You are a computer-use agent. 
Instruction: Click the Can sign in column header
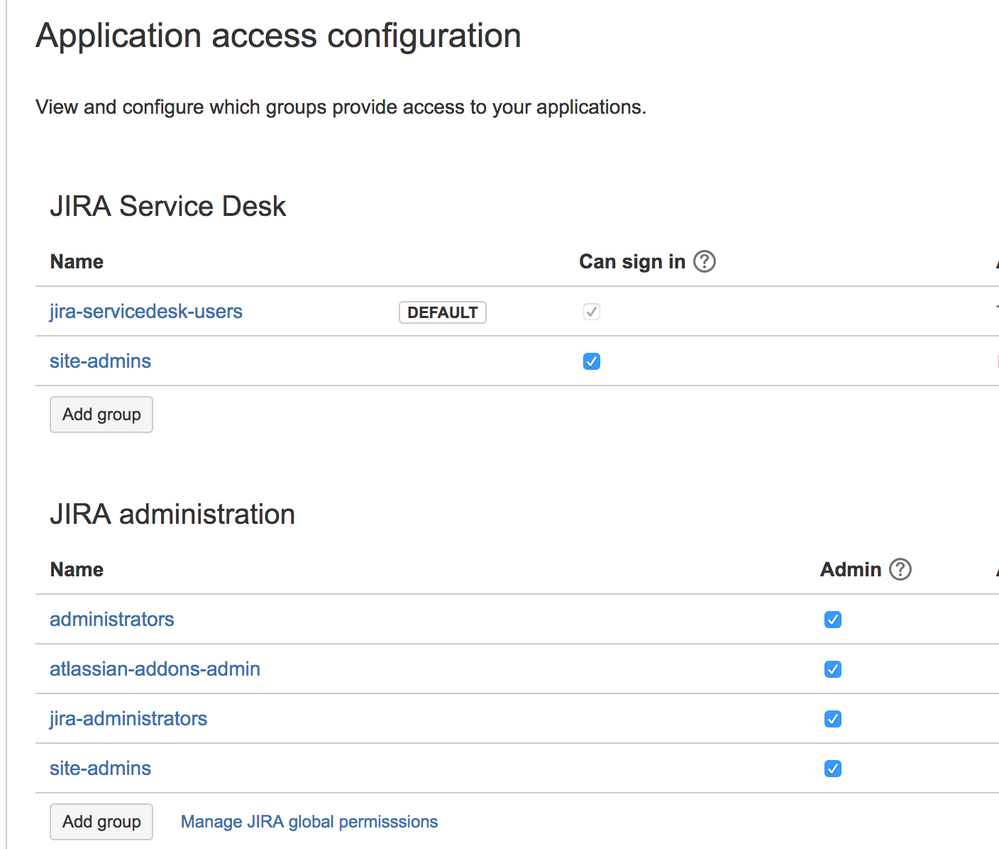tap(632, 261)
